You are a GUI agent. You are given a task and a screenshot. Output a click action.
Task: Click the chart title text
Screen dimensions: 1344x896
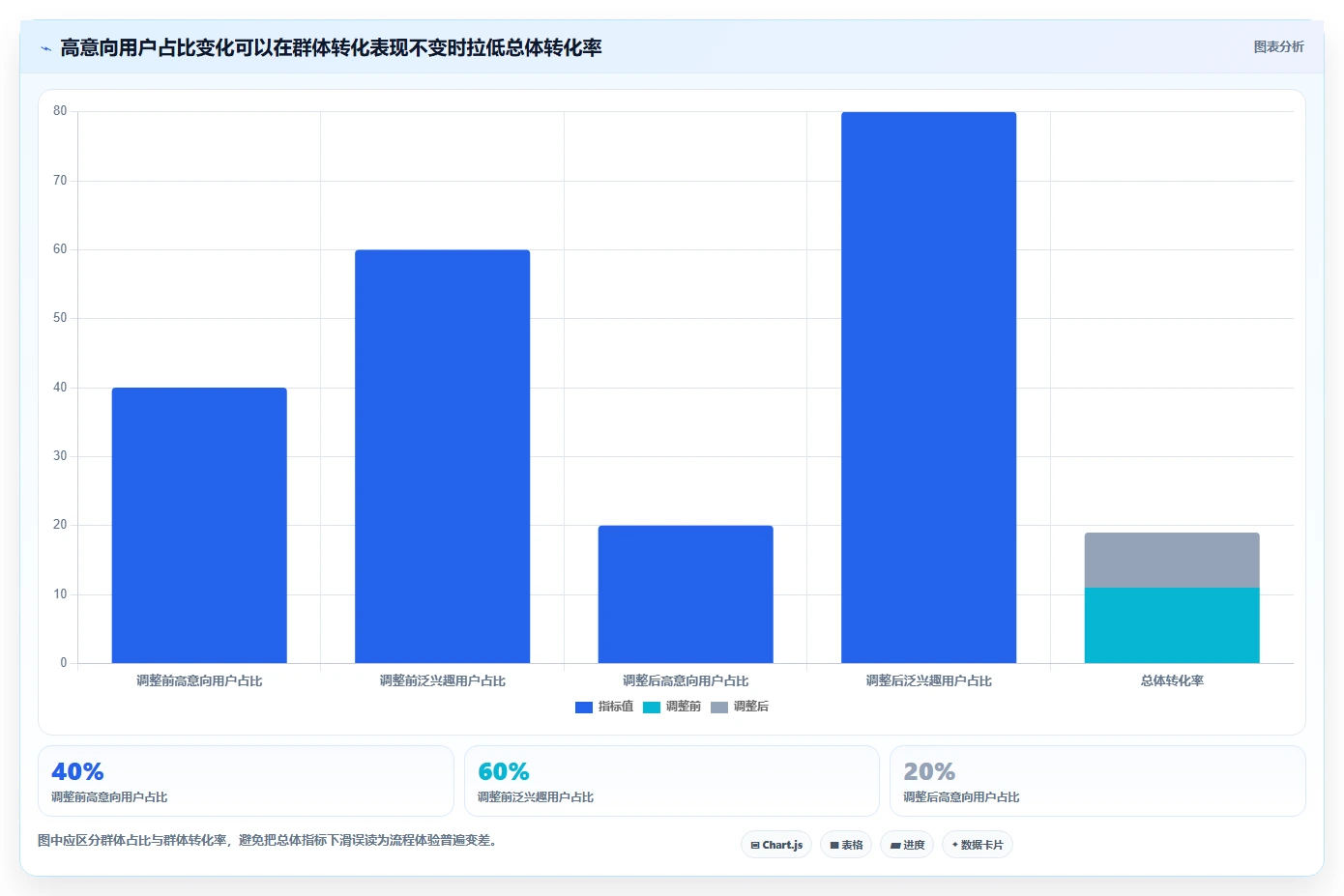click(331, 48)
